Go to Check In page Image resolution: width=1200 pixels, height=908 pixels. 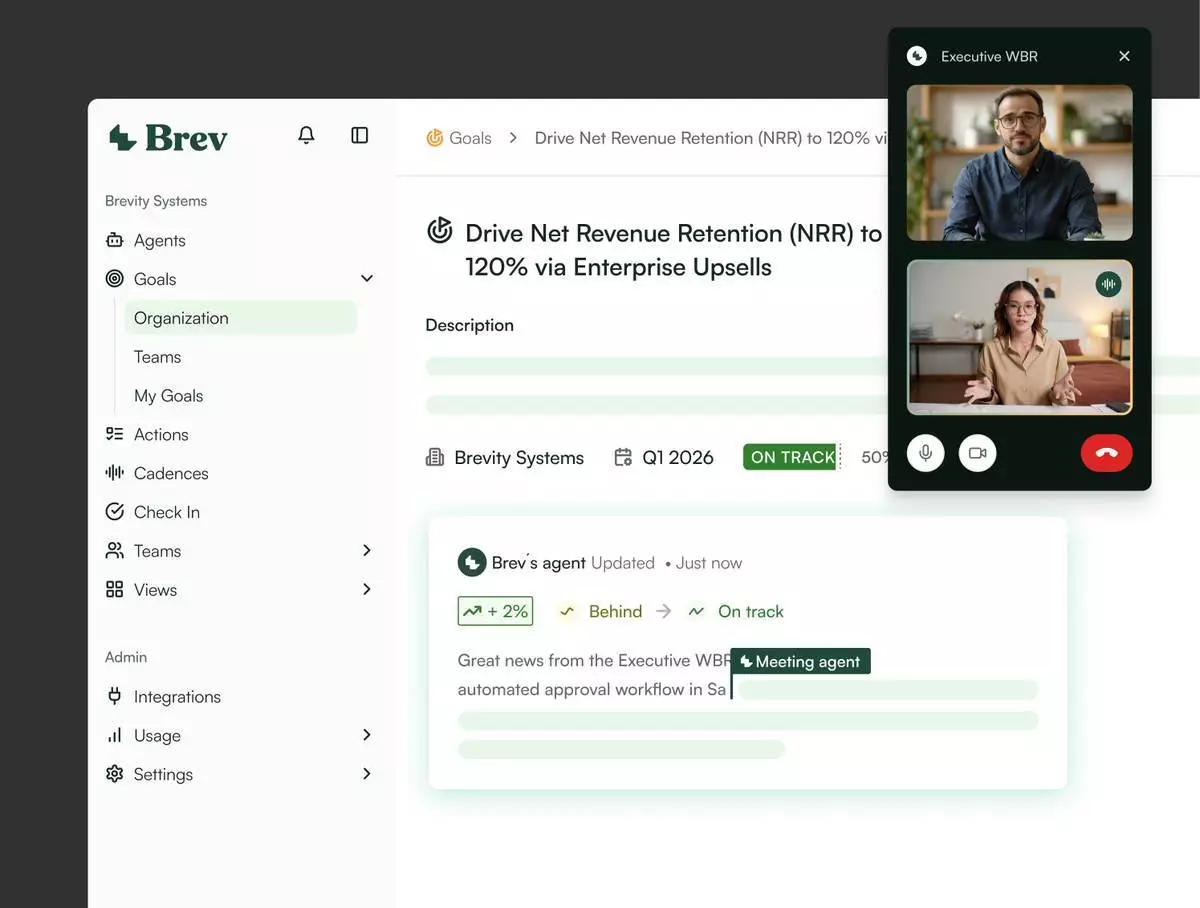point(166,512)
